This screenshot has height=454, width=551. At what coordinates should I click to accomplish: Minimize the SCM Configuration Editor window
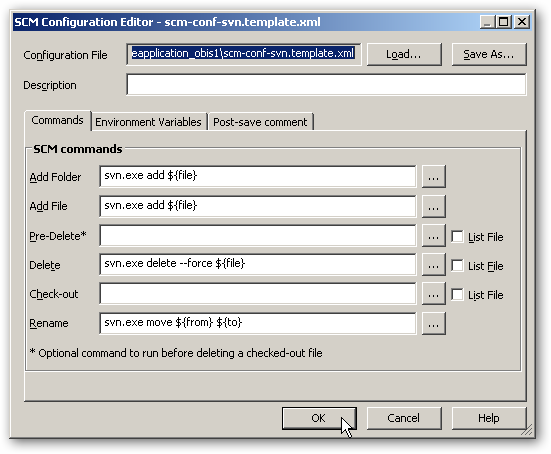click(x=487, y=22)
